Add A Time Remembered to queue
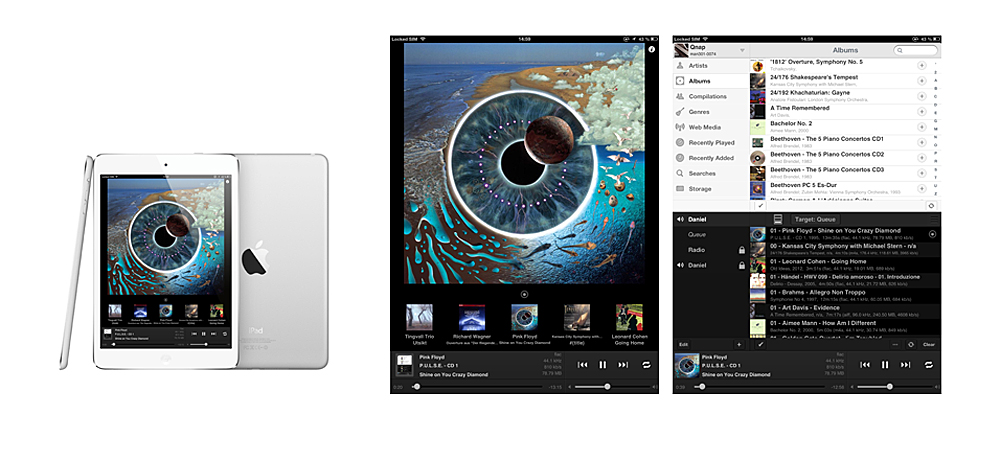The width and height of the screenshot is (1000, 460). [922, 112]
